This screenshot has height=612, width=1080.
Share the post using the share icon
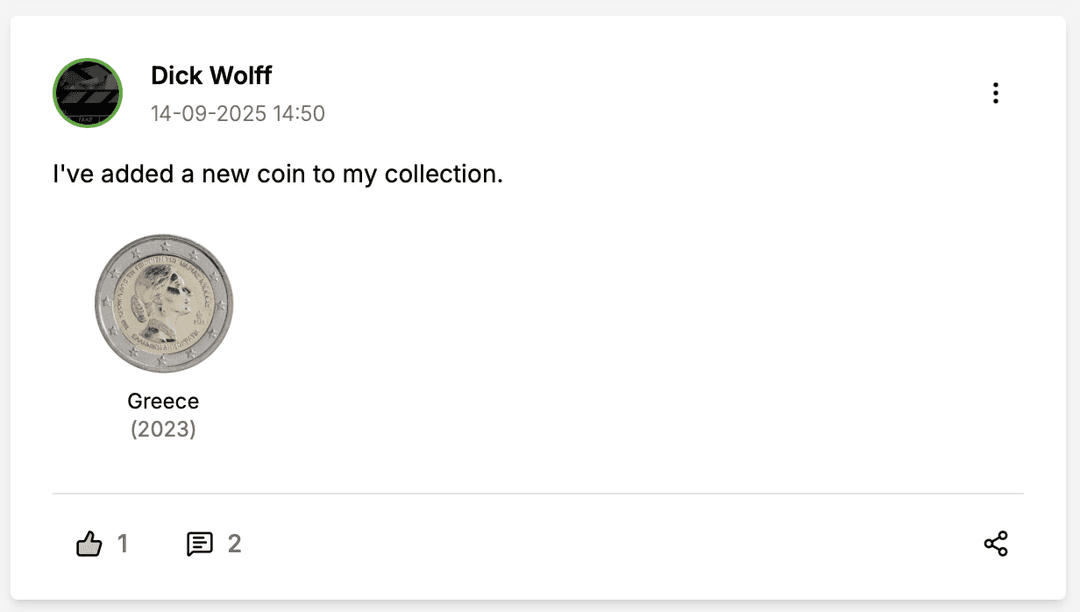point(995,544)
